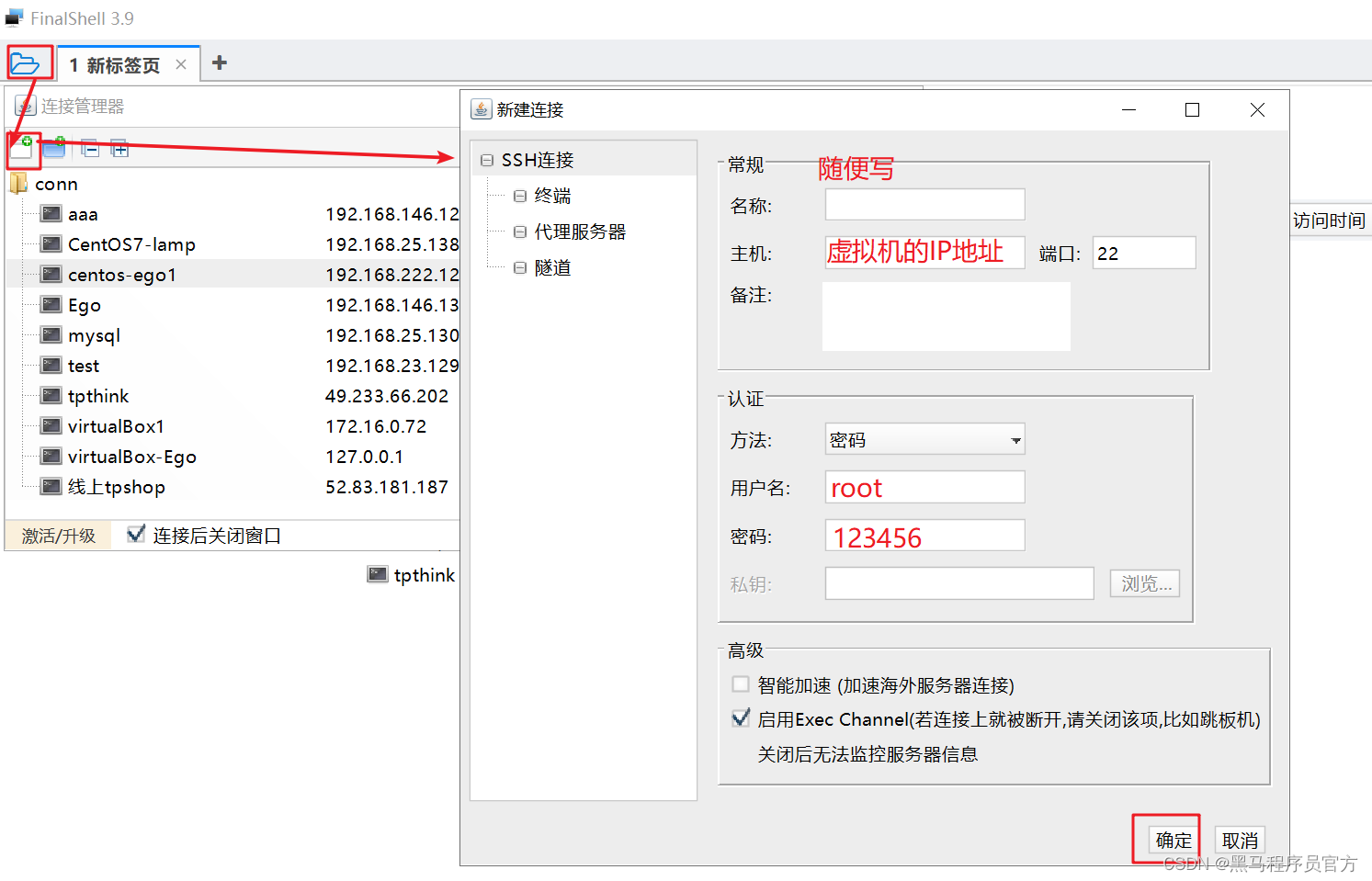1372x881 pixels.
Task: Click the new folder icon in toolbar
Action: pos(54,147)
